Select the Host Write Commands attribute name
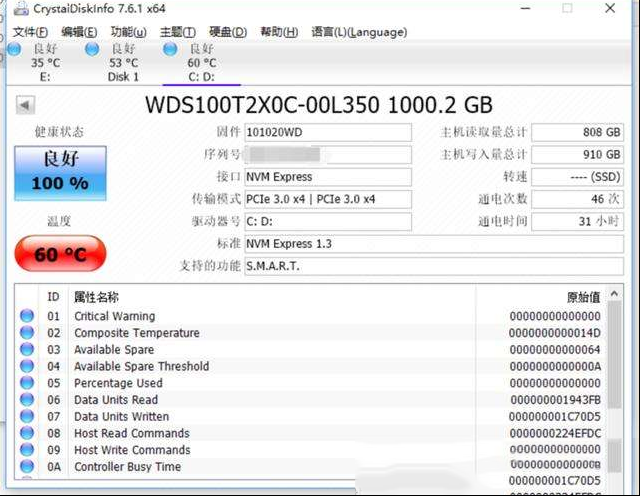 click(132, 450)
